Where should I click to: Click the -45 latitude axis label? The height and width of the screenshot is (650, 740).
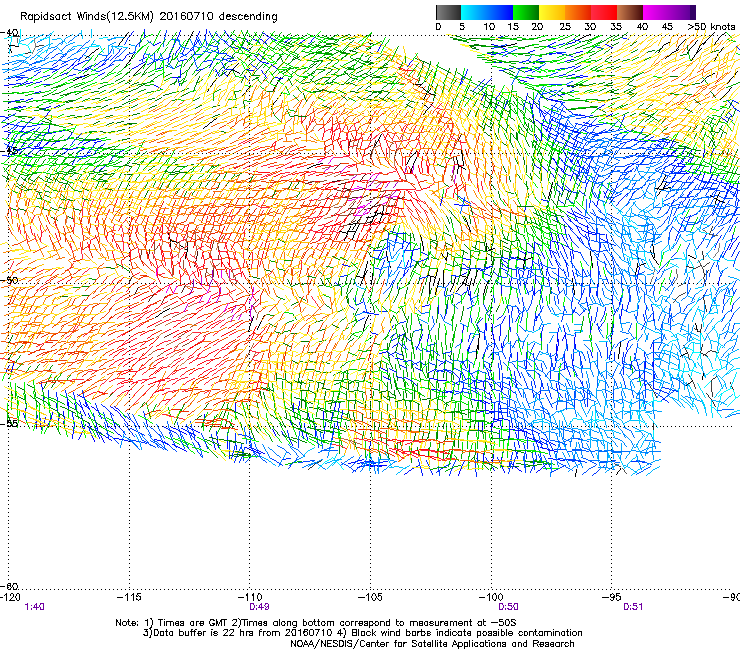coord(10,151)
